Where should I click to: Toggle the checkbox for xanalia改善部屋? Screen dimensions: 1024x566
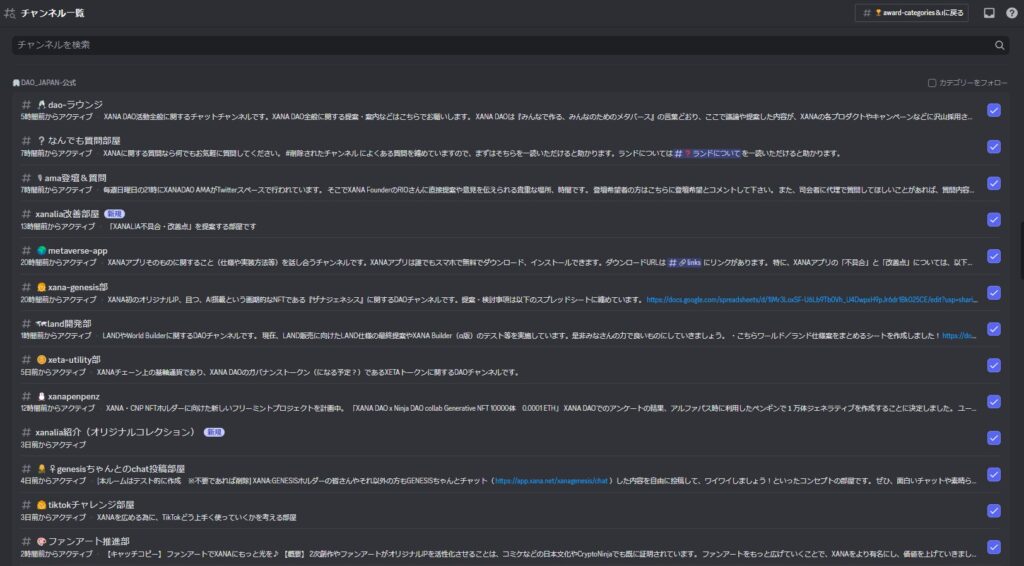(993, 220)
